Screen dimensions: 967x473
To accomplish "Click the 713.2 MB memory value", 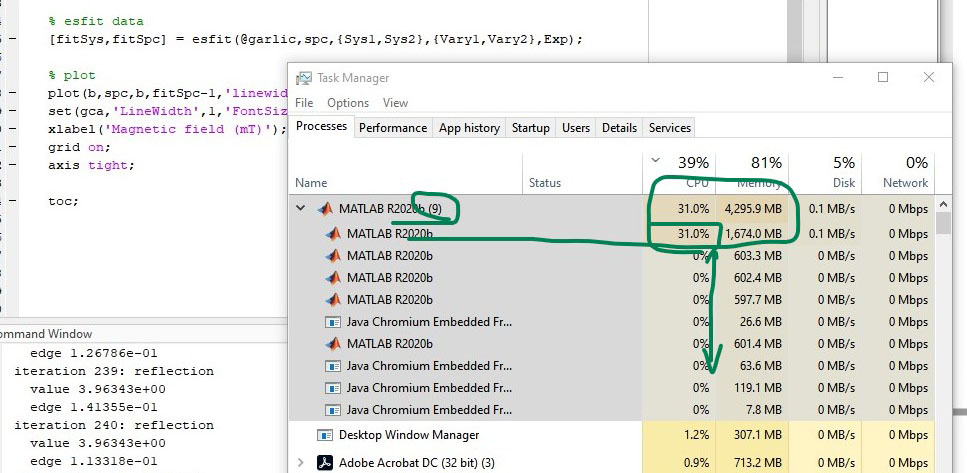I will pyautogui.click(x=760, y=463).
